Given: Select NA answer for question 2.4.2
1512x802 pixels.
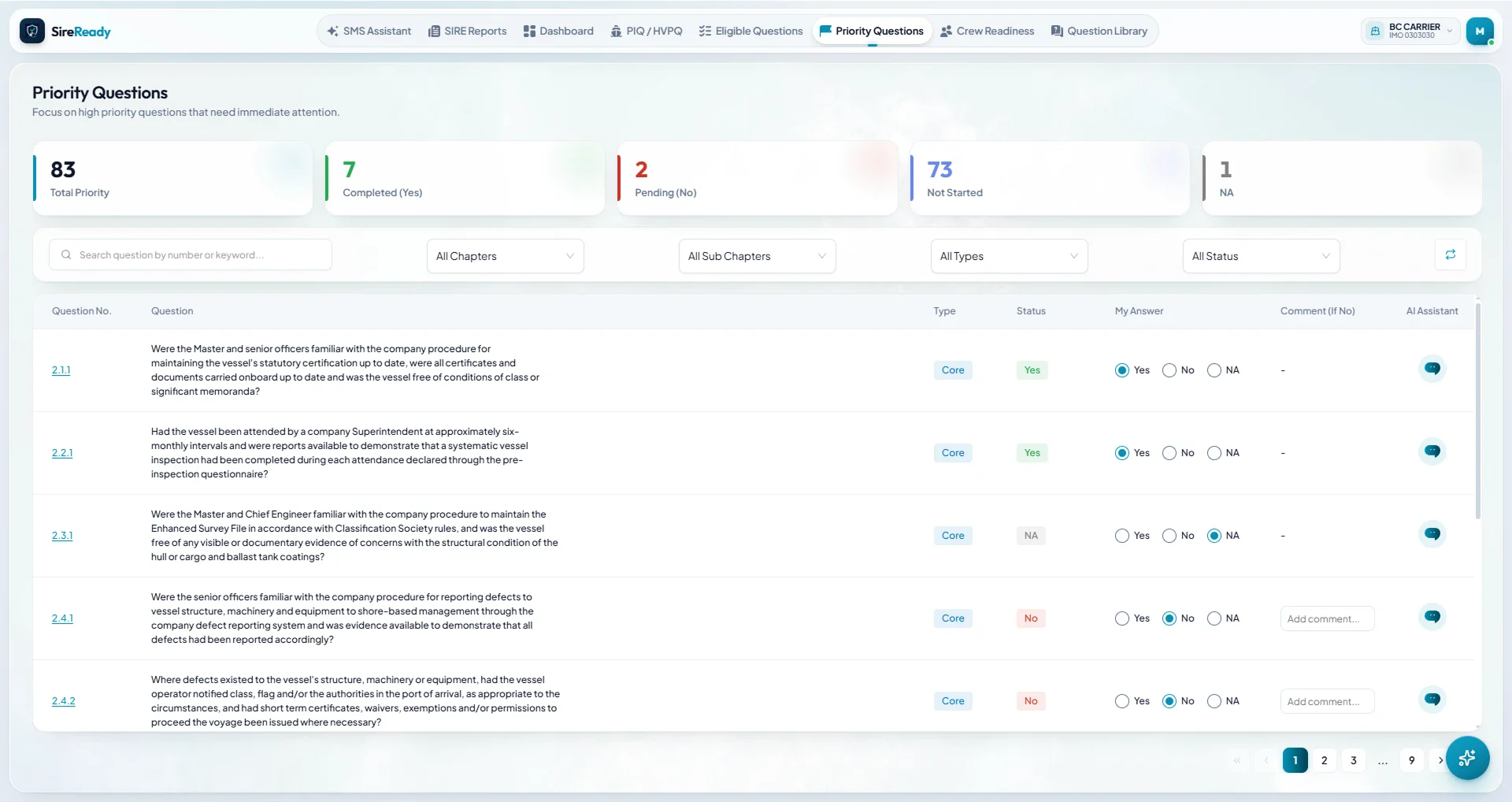Looking at the screenshot, I should [x=1214, y=701].
